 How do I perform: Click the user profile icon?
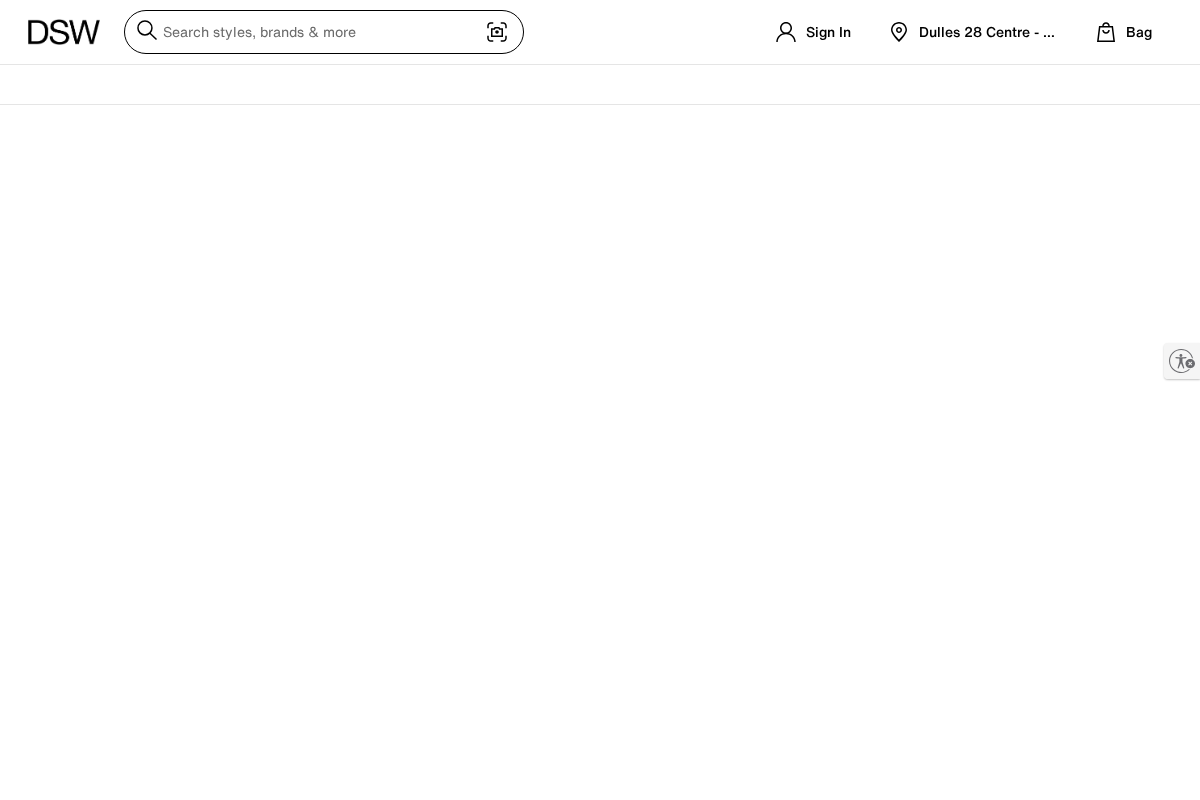786,32
